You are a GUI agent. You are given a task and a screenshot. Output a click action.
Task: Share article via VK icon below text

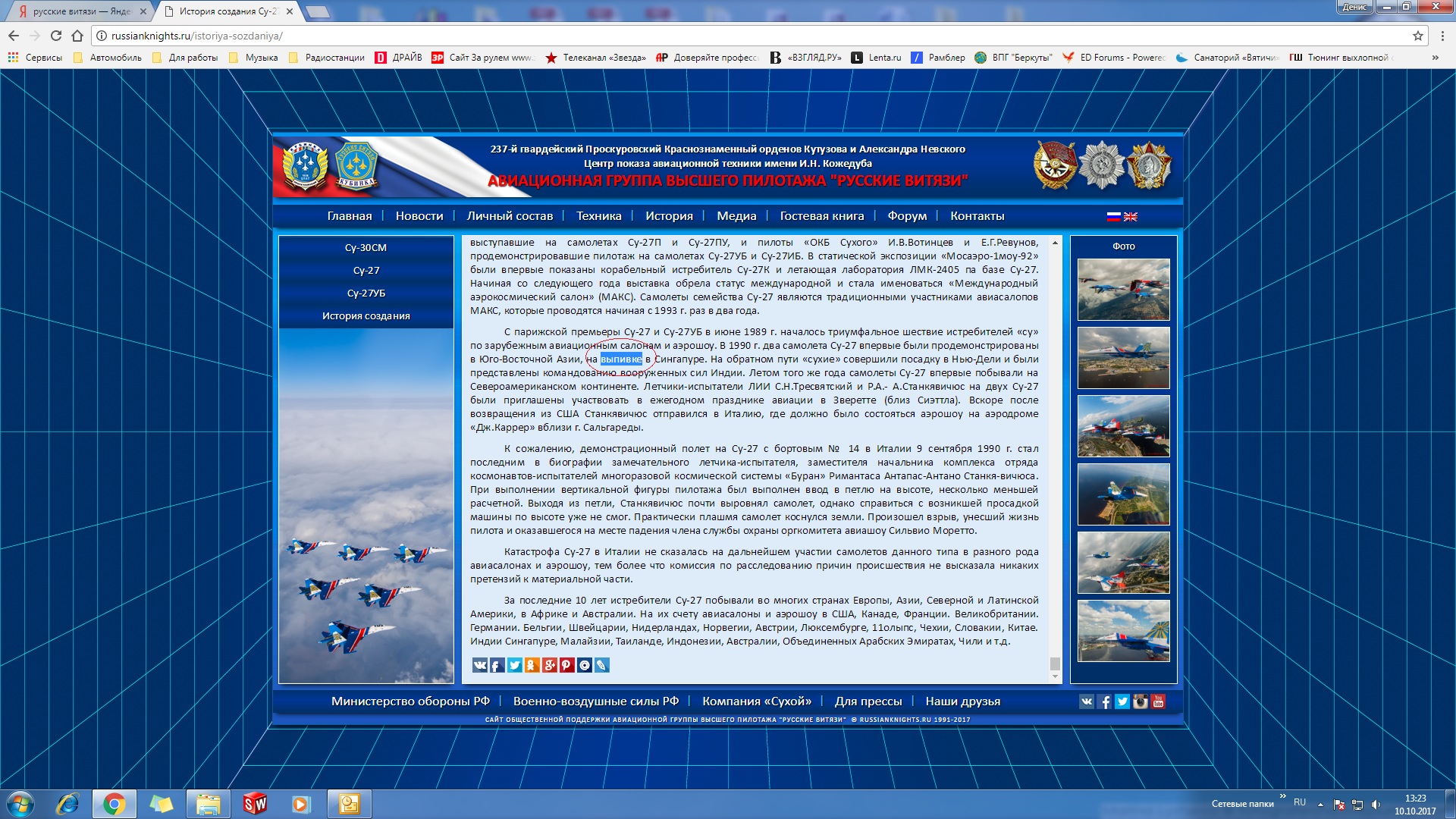pyautogui.click(x=480, y=665)
